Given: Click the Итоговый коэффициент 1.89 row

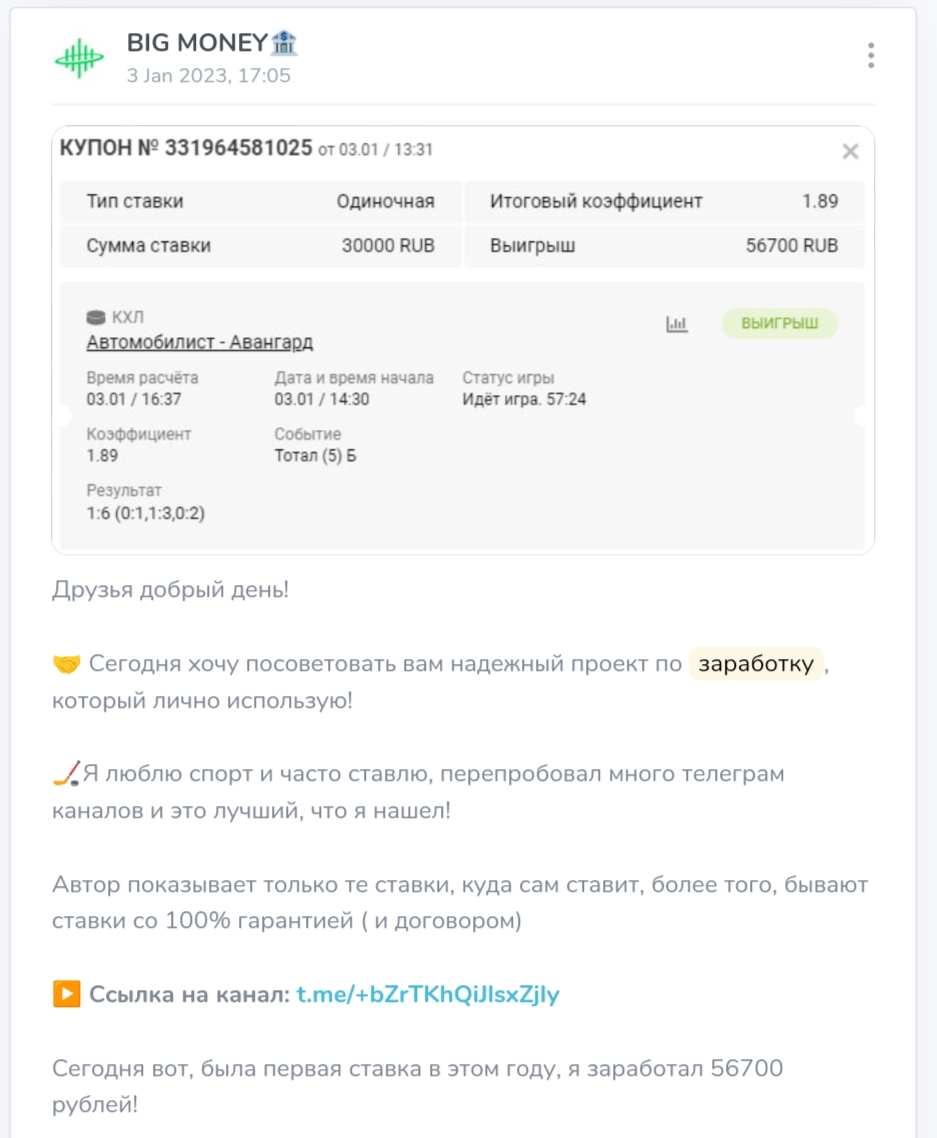Looking at the screenshot, I should point(663,201).
